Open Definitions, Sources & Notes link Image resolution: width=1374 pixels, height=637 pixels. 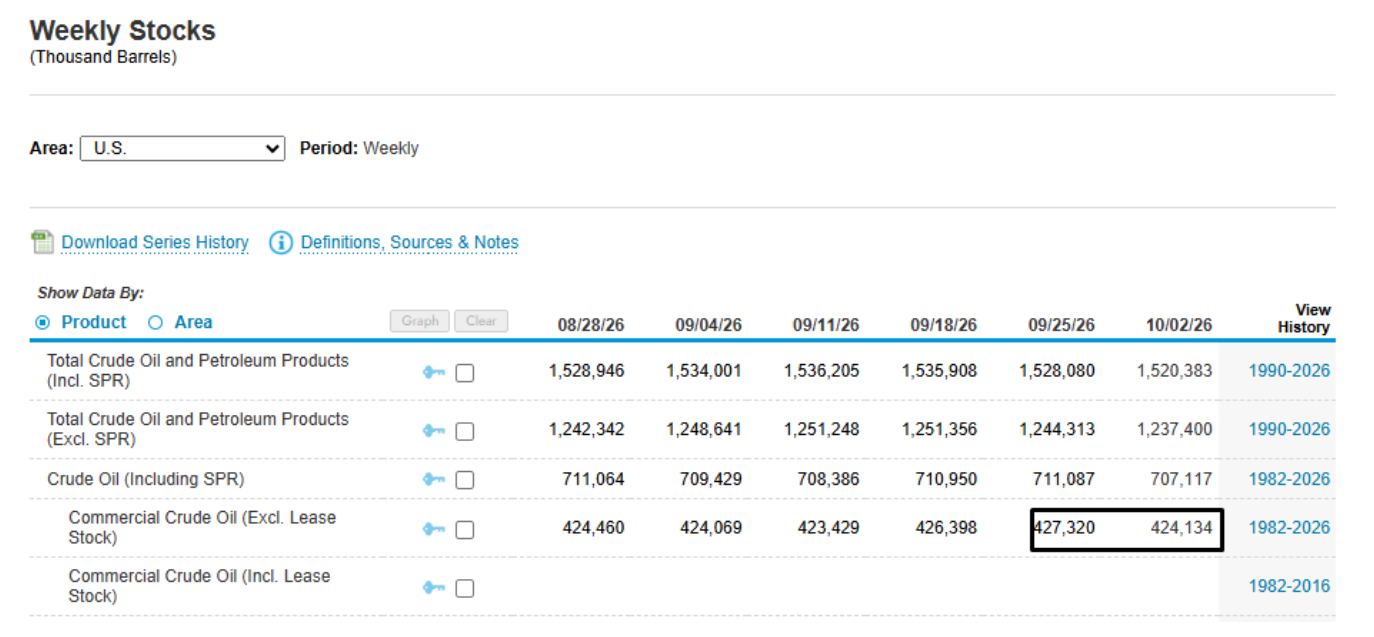410,242
